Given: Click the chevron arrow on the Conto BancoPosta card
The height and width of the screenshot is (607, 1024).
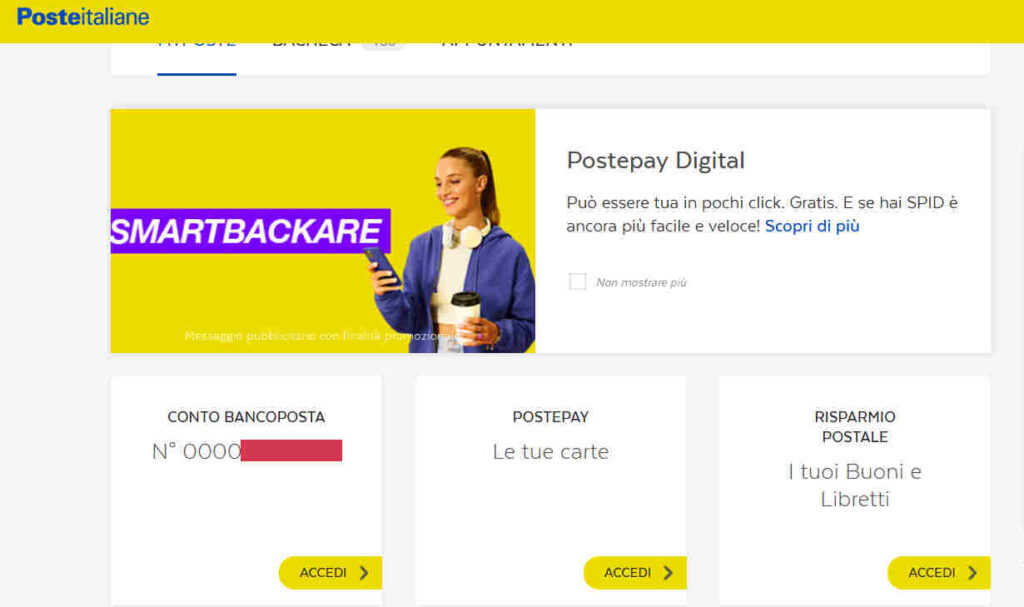Looking at the screenshot, I should click(364, 573).
